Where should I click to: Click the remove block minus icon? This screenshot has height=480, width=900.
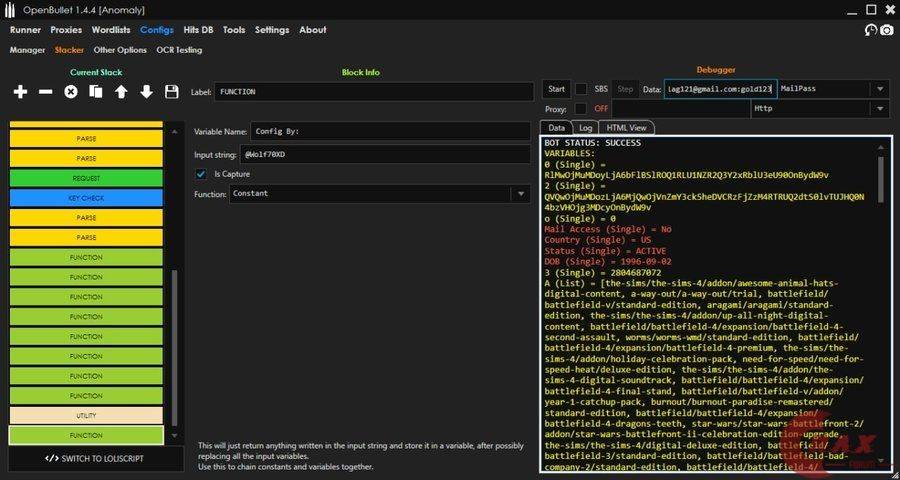pyautogui.click(x=46, y=92)
